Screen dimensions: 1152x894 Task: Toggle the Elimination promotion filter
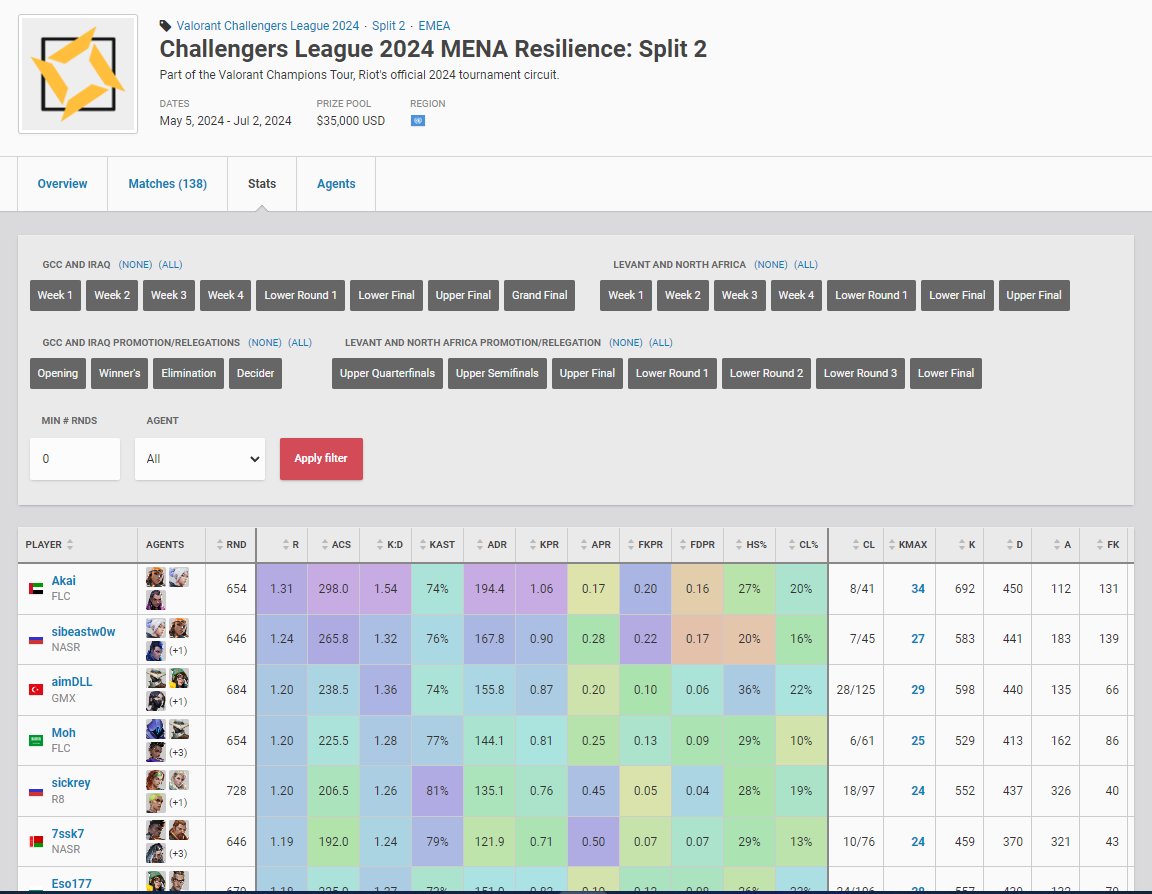pos(189,373)
